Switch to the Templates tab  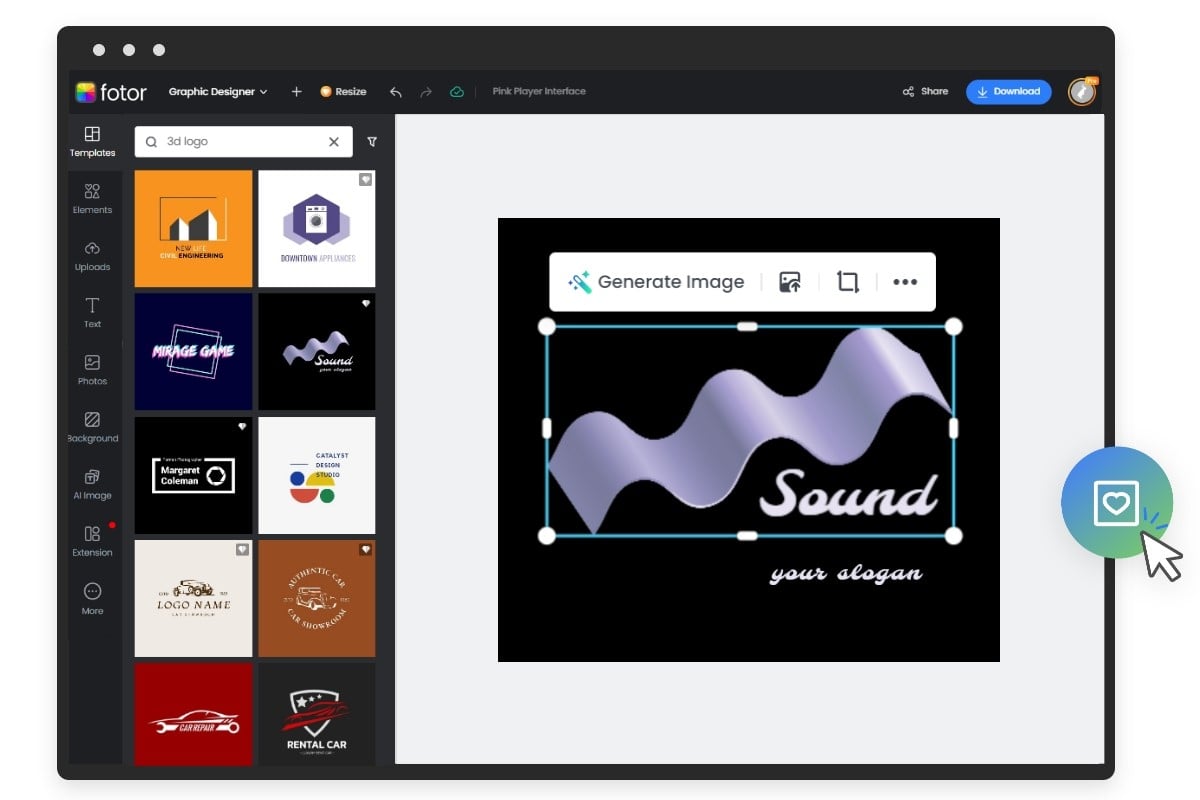92,140
